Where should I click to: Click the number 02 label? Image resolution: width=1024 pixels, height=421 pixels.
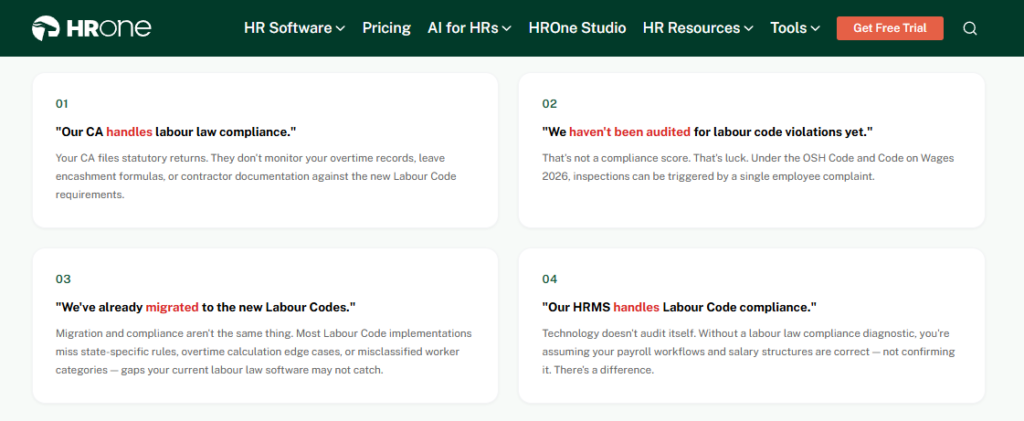point(549,104)
